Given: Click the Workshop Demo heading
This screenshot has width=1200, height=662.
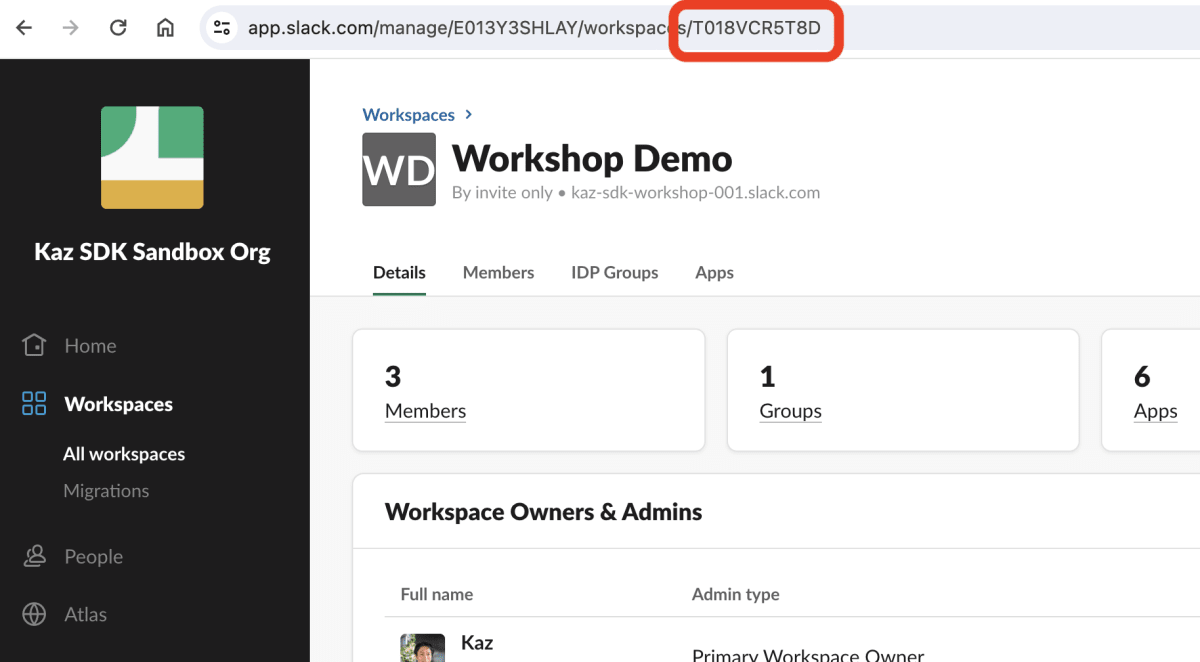Looking at the screenshot, I should point(592,158).
